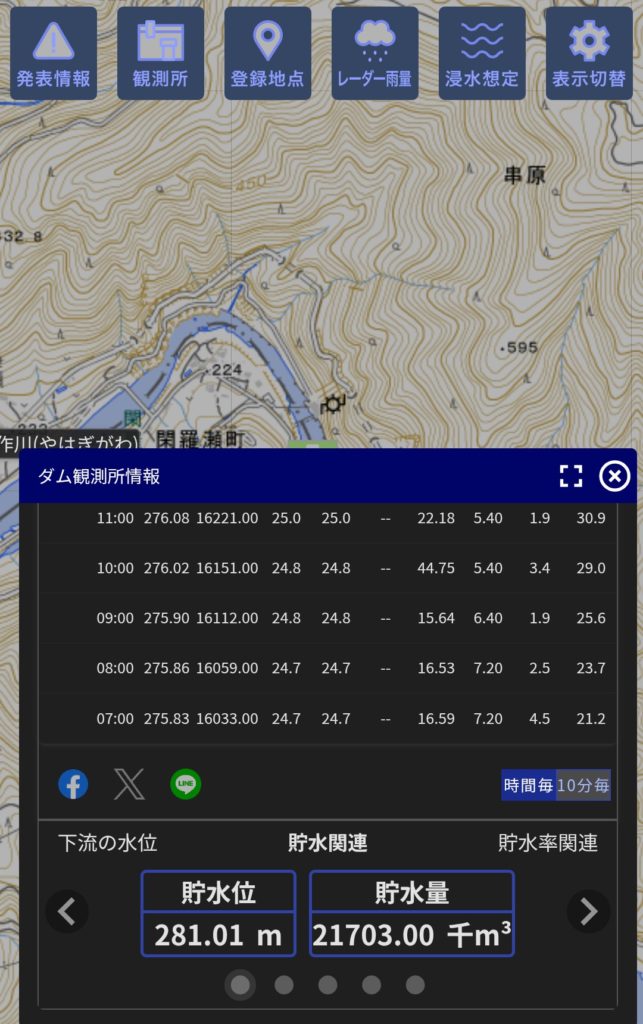Switch to 10分毎 ten-minute data

583,786
